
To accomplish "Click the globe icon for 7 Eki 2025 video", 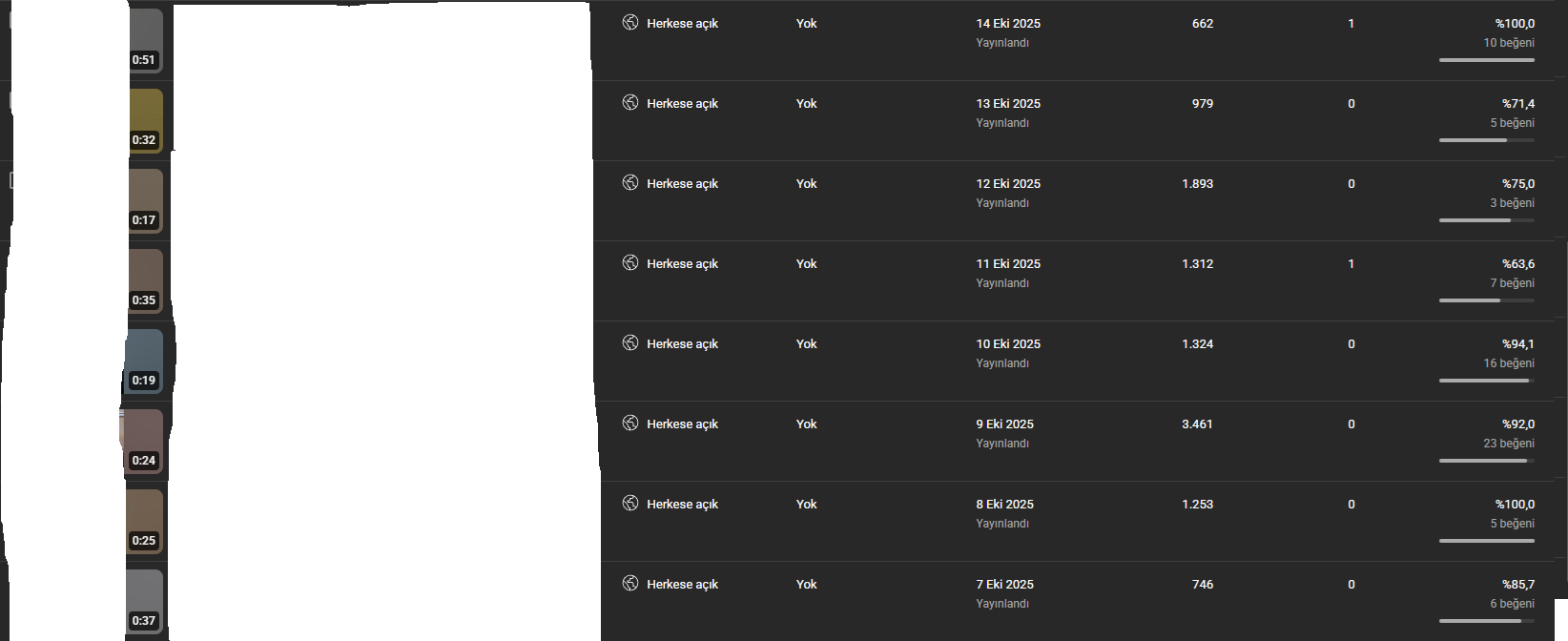I will pyautogui.click(x=630, y=583).
